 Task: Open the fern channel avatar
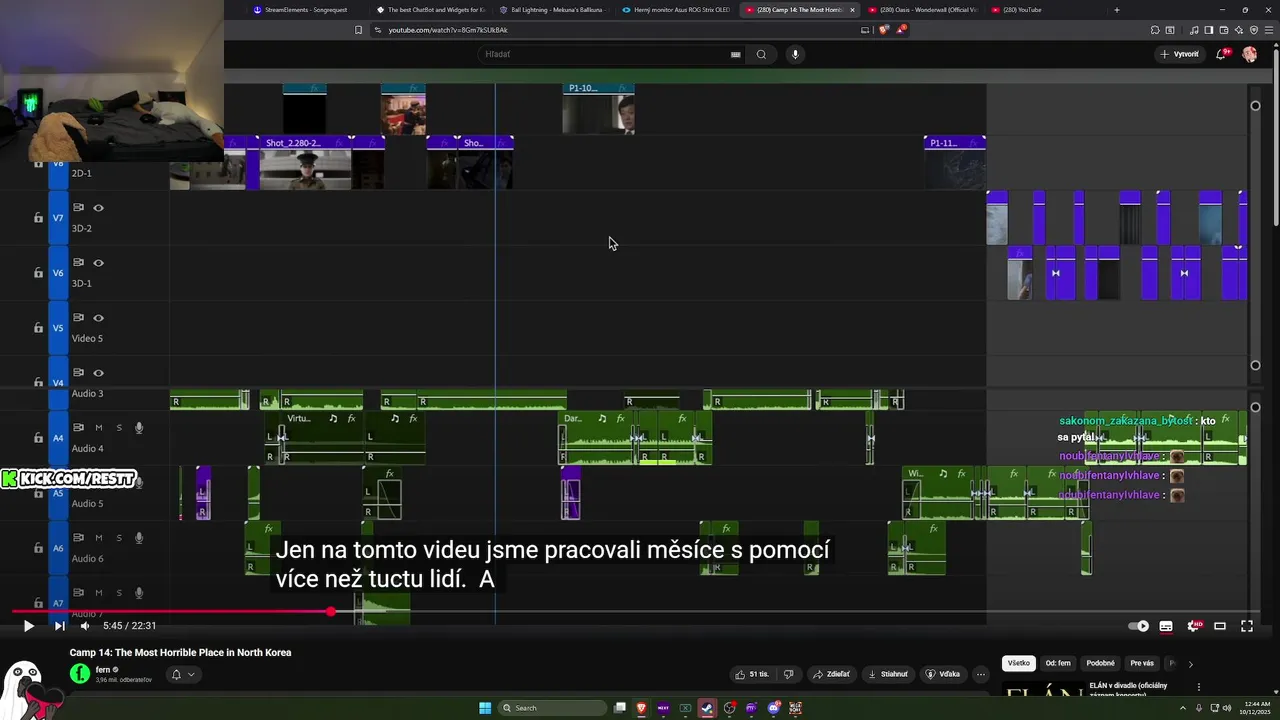click(x=80, y=674)
